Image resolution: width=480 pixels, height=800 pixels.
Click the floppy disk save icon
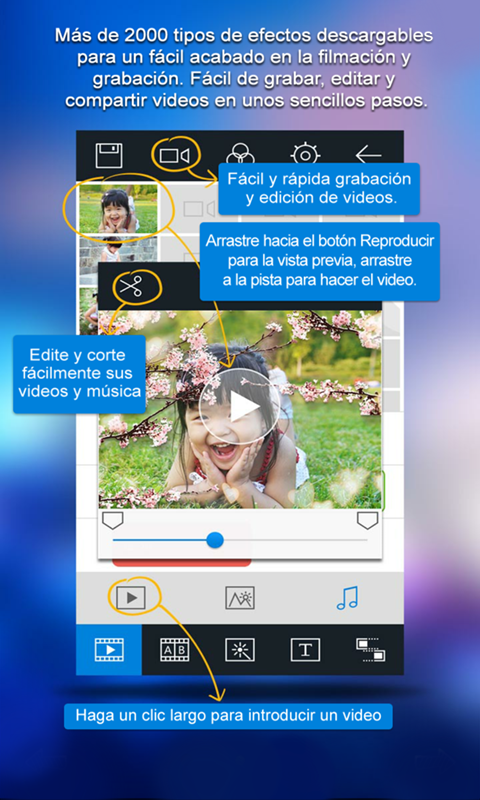[109, 156]
